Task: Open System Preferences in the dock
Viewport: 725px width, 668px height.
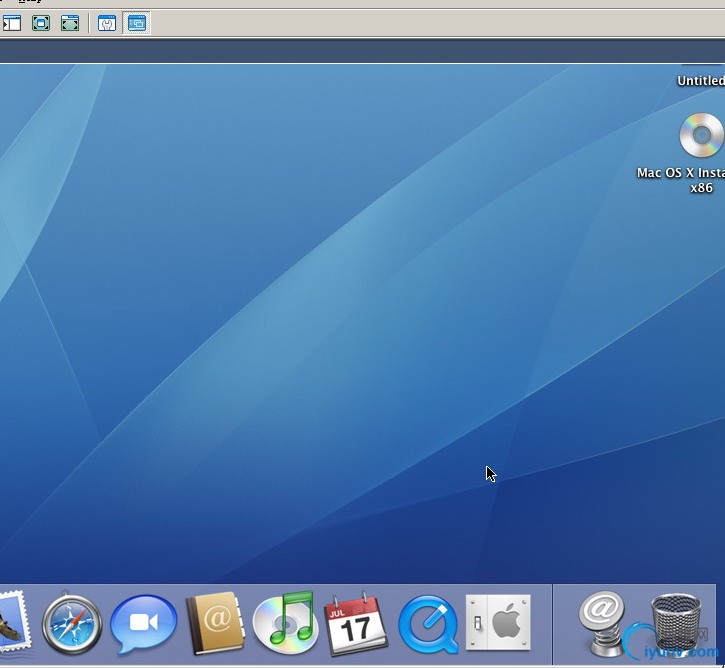Action: [x=498, y=622]
